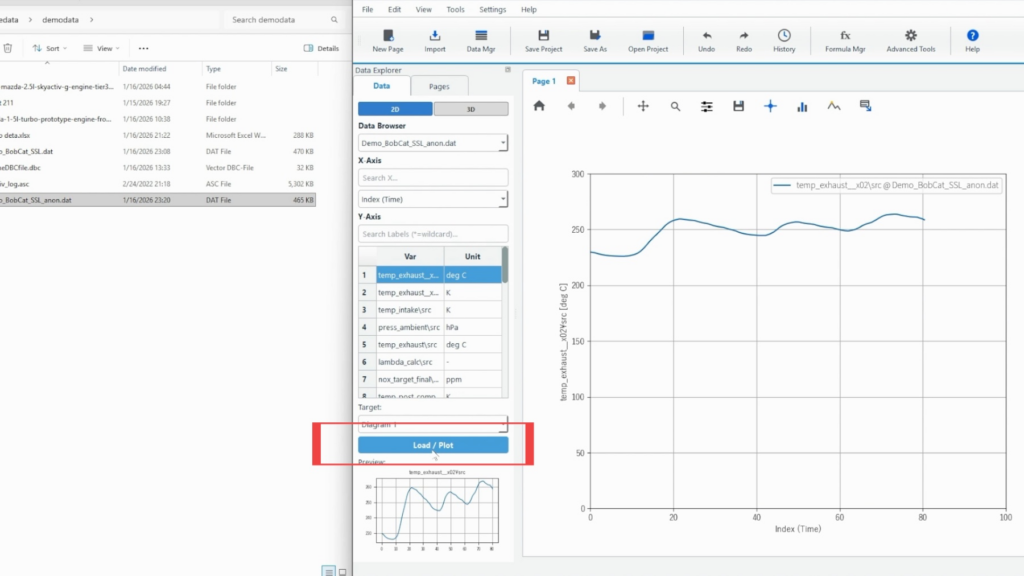Toggle the crosshair cursor tool
1024x576 pixels.
pyautogui.click(x=770, y=106)
